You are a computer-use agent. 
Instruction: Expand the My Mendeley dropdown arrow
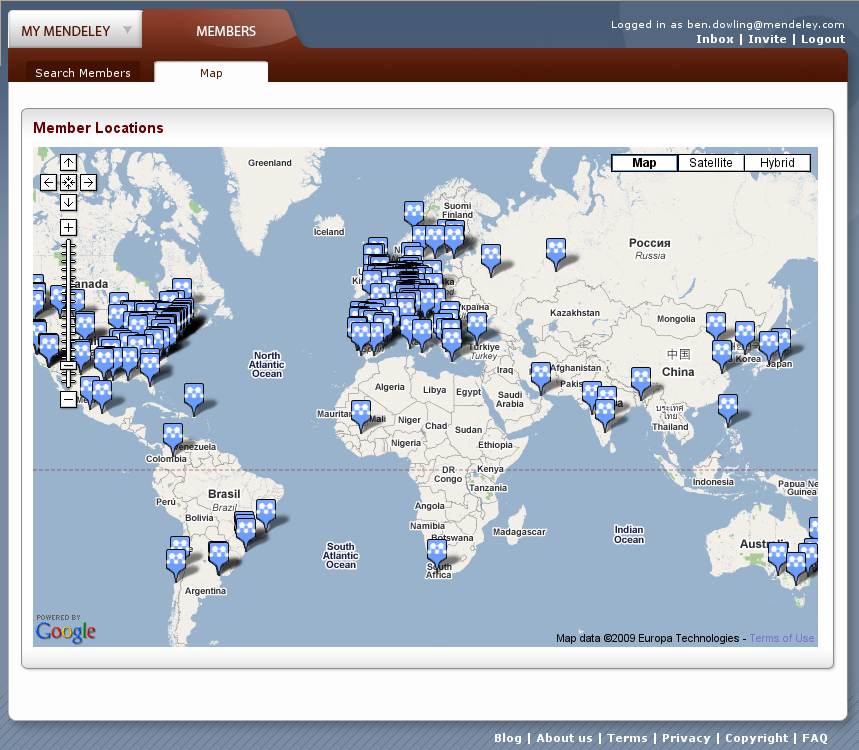coord(128,30)
